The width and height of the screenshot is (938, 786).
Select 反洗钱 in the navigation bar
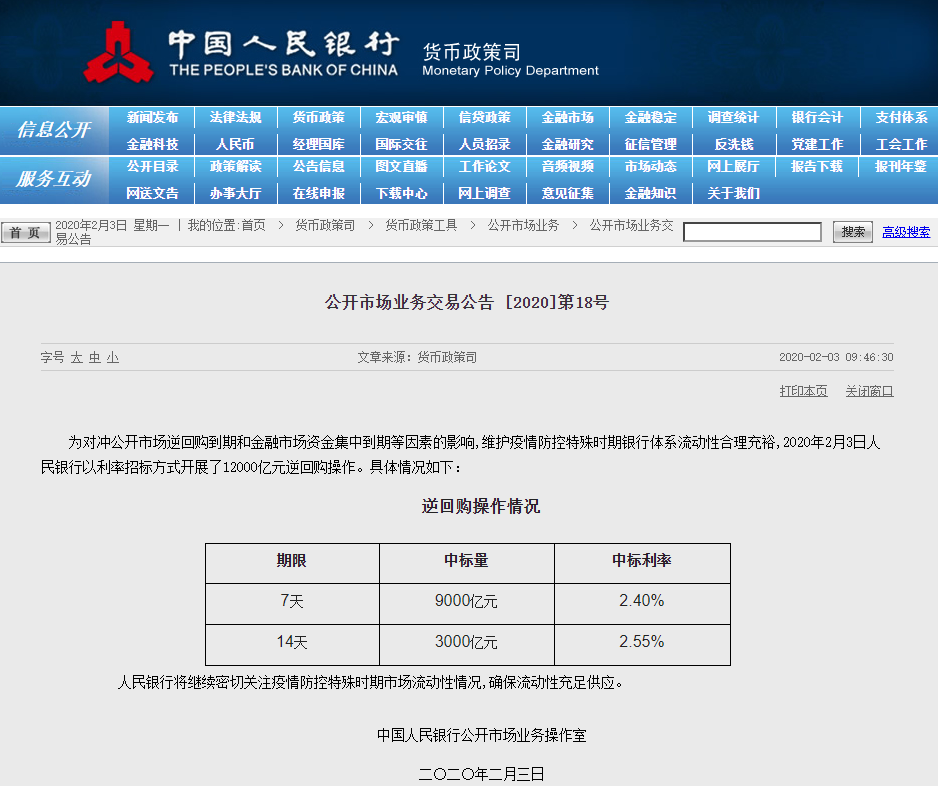(x=733, y=144)
